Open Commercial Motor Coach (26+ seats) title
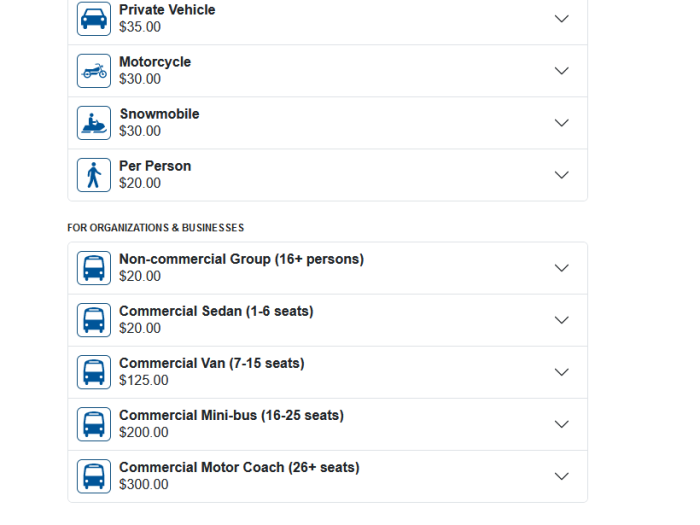The height and width of the screenshot is (525, 700). [239, 467]
